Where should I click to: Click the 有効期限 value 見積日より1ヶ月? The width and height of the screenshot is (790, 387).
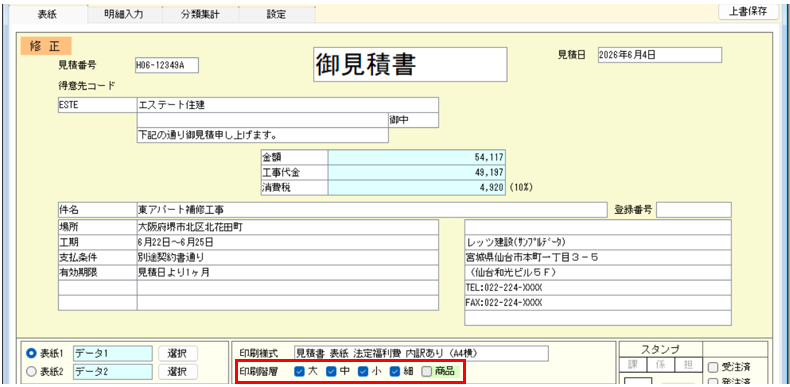coord(287,273)
